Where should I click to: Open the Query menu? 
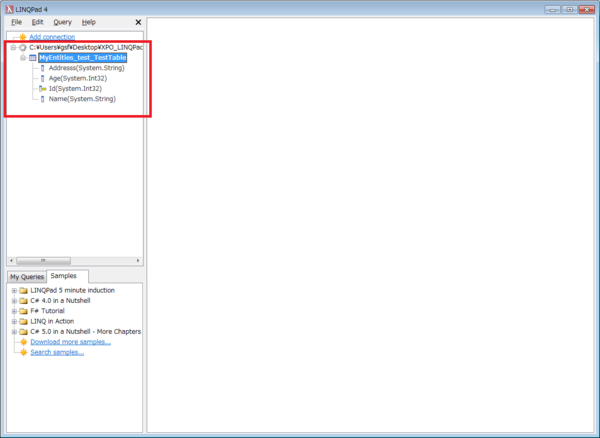[62, 22]
